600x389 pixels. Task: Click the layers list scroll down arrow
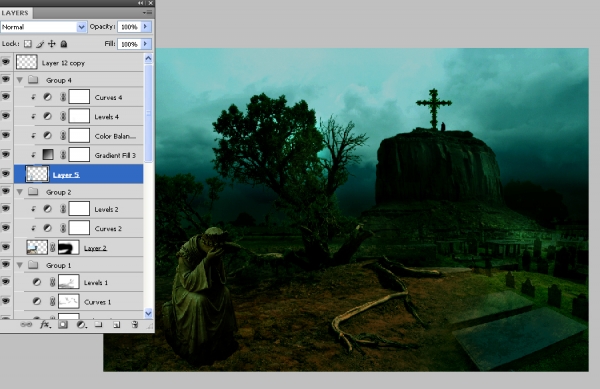click(148, 313)
